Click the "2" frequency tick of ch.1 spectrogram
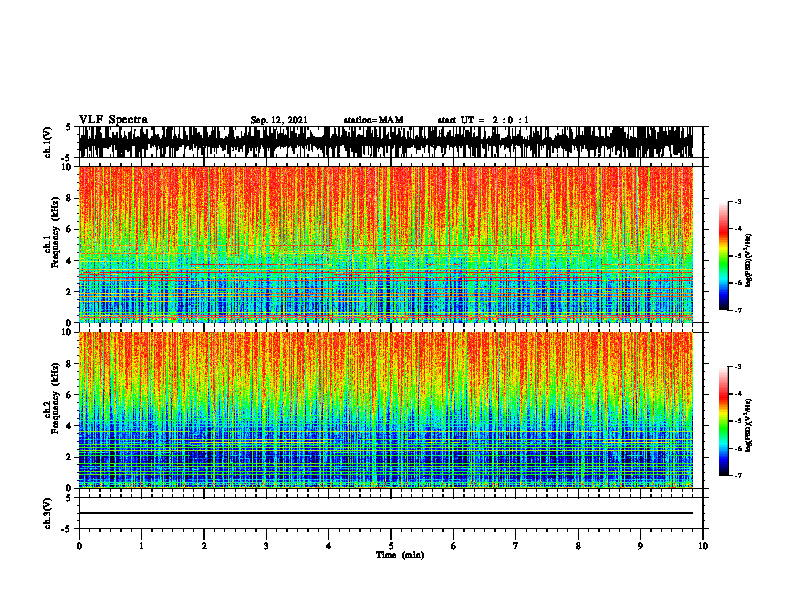 point(71,291)
